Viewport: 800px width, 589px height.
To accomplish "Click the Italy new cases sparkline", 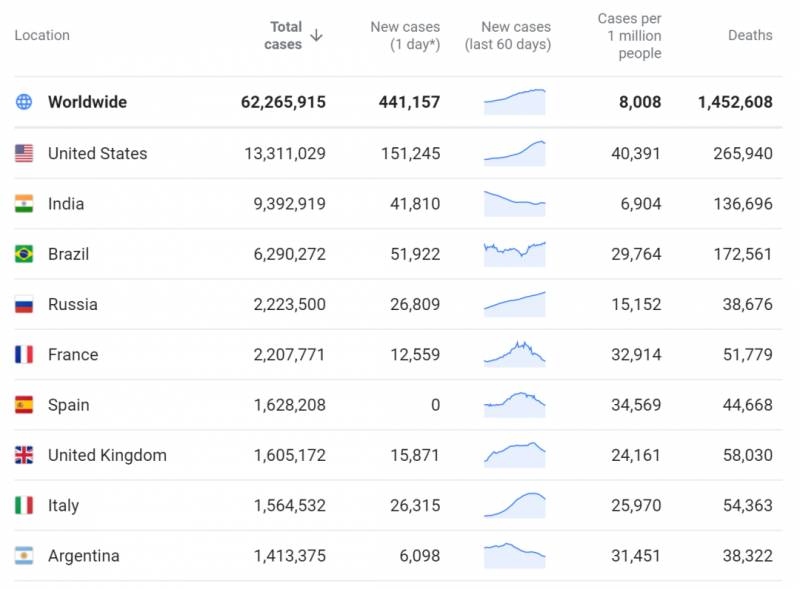I will click(x=515, y=505).
